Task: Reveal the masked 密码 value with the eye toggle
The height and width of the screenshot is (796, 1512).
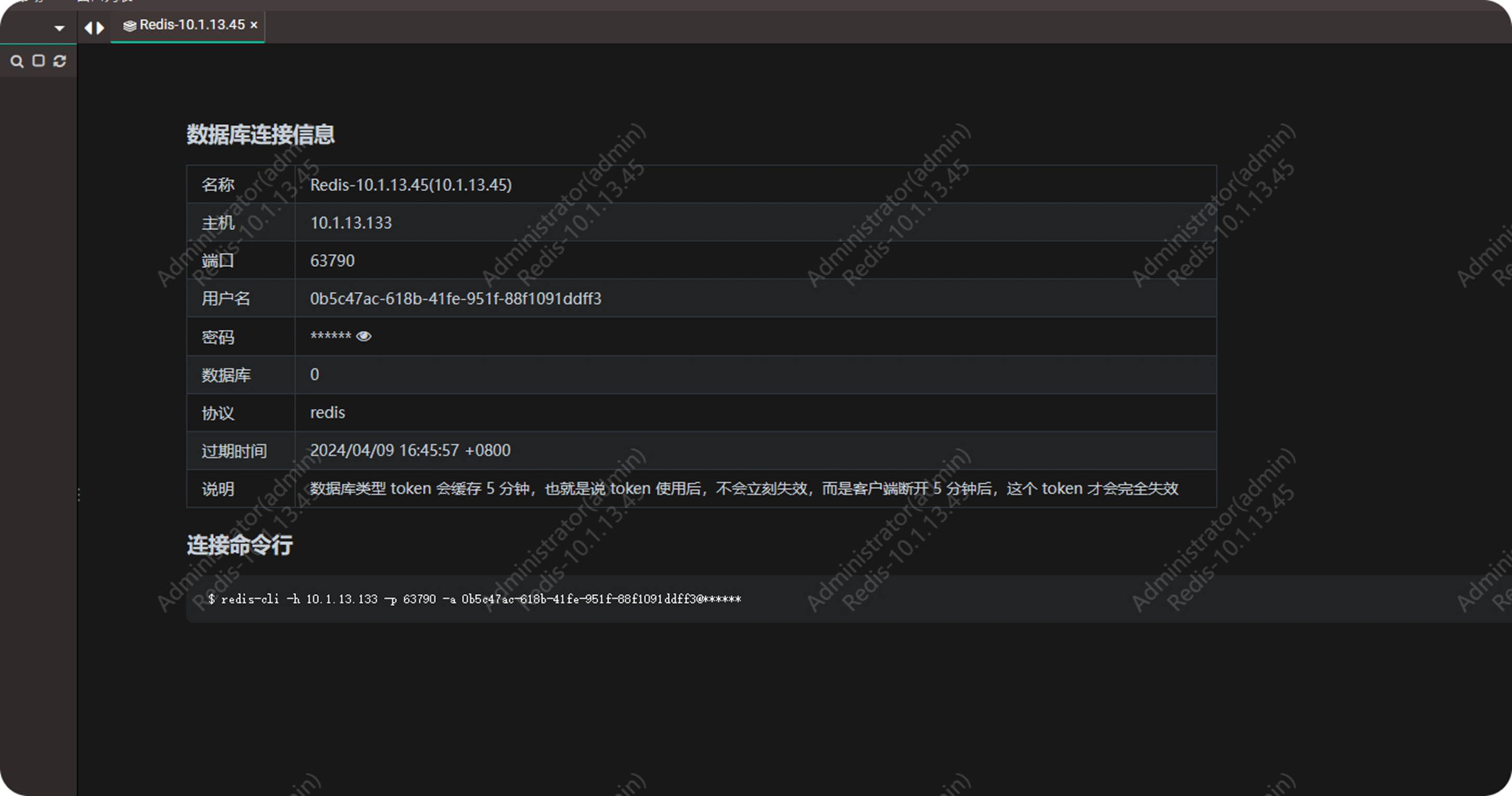Action: (364, 336)
